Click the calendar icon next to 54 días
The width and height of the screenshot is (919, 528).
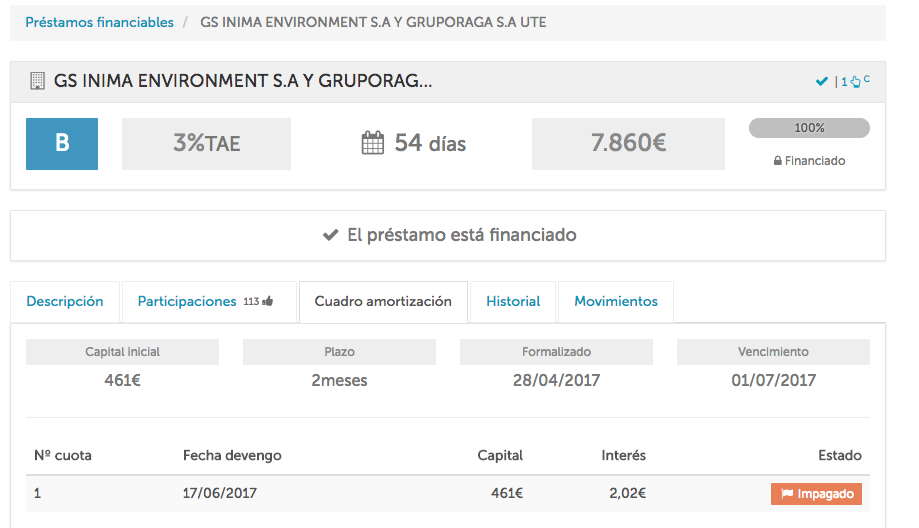pyautogui.click(x=372, y=144)
